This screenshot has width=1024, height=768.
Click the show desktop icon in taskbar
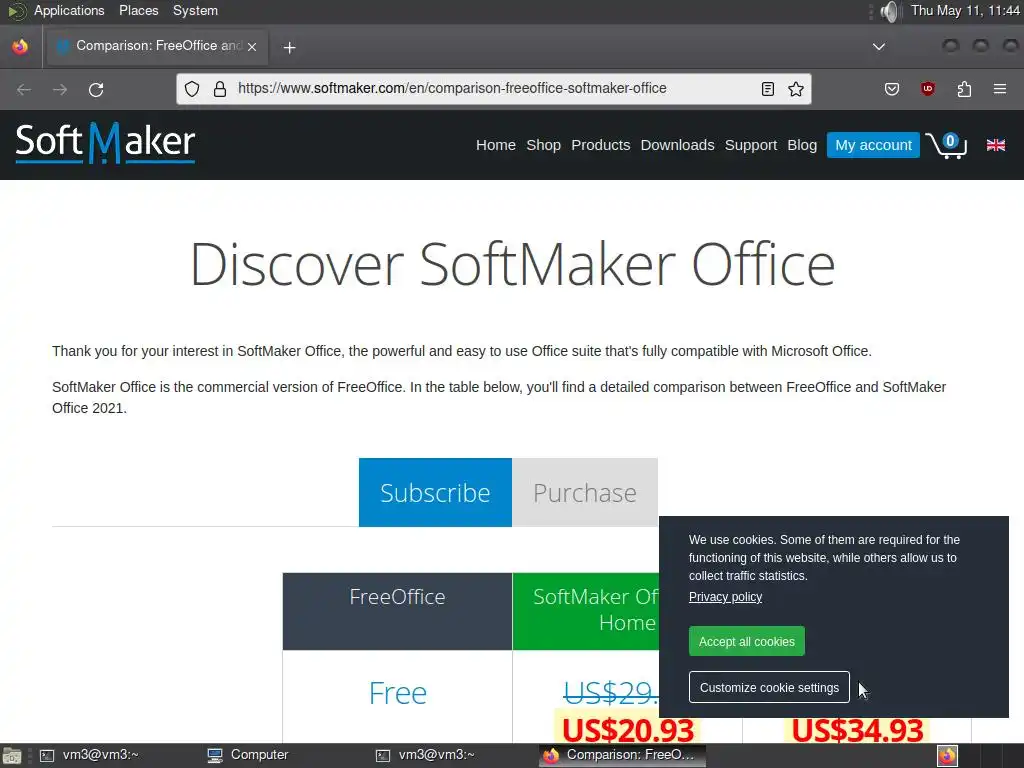tap(11, 756)
